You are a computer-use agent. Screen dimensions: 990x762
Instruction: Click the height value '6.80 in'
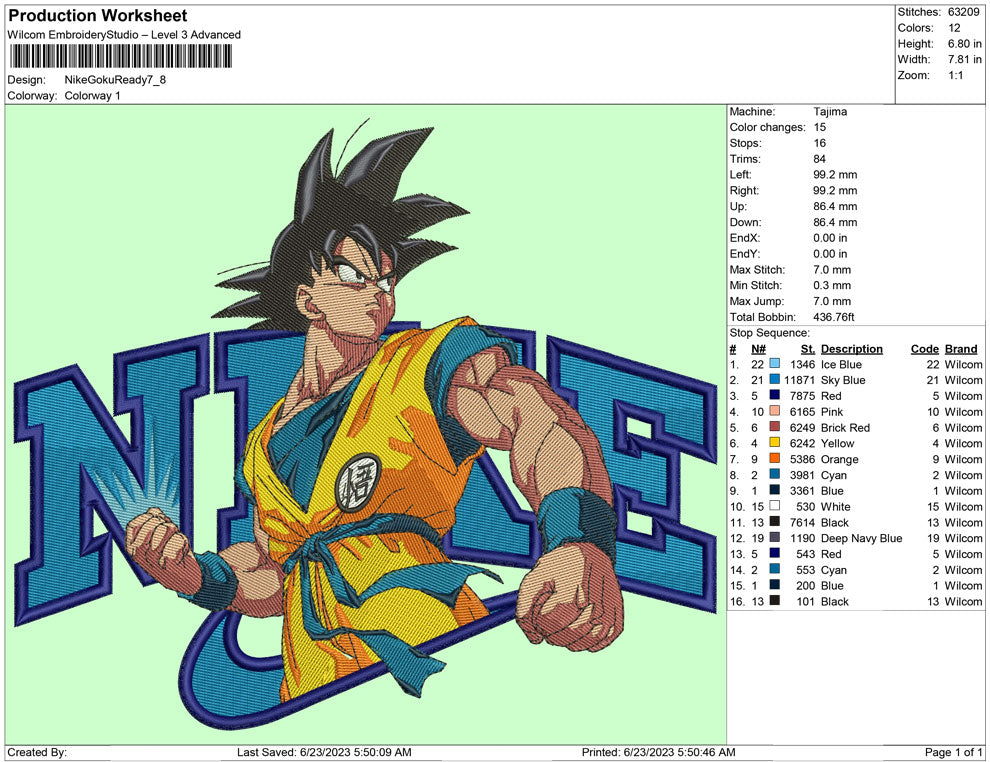click(964, 44)
